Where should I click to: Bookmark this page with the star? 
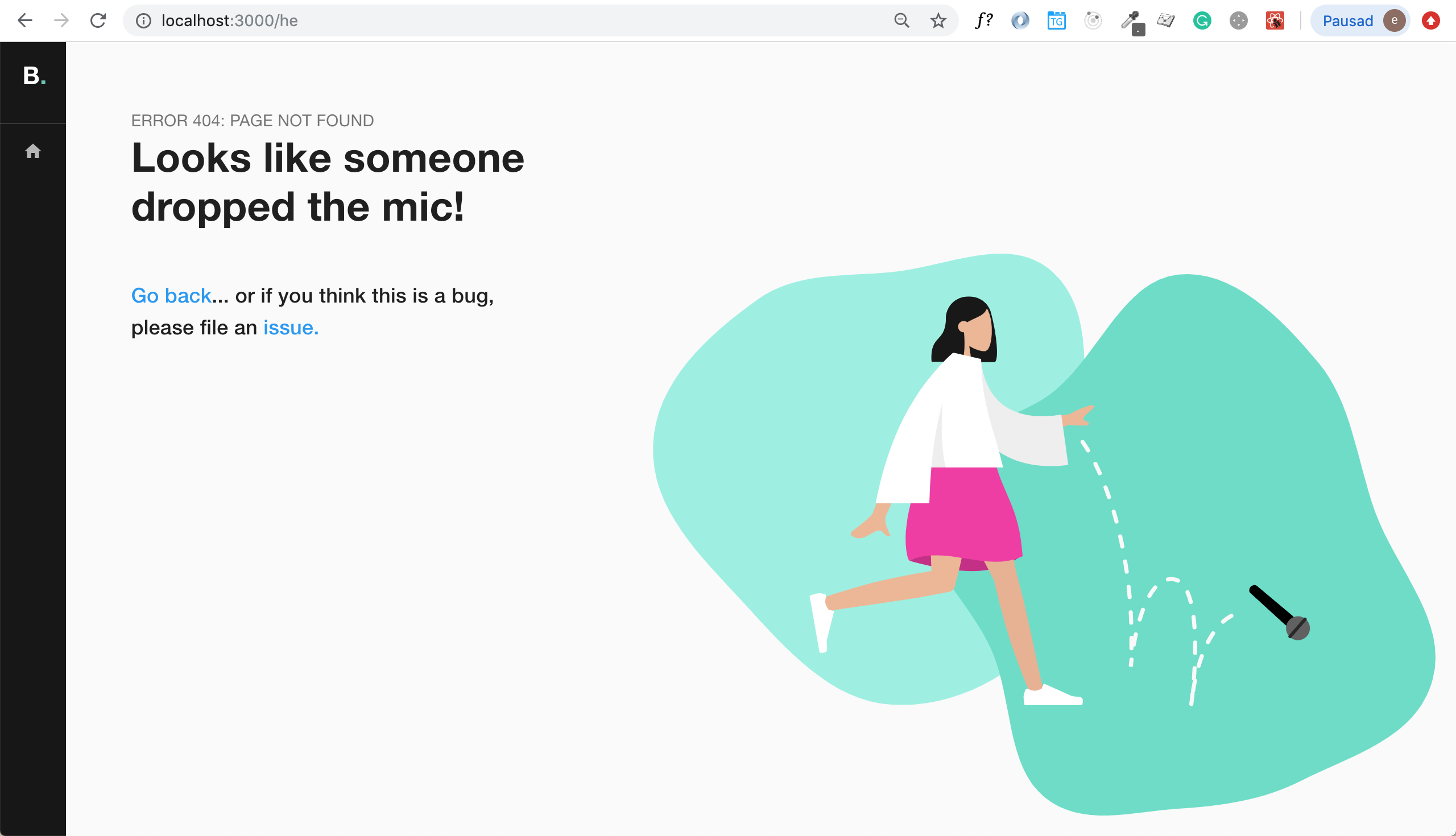tap(938, 20)
